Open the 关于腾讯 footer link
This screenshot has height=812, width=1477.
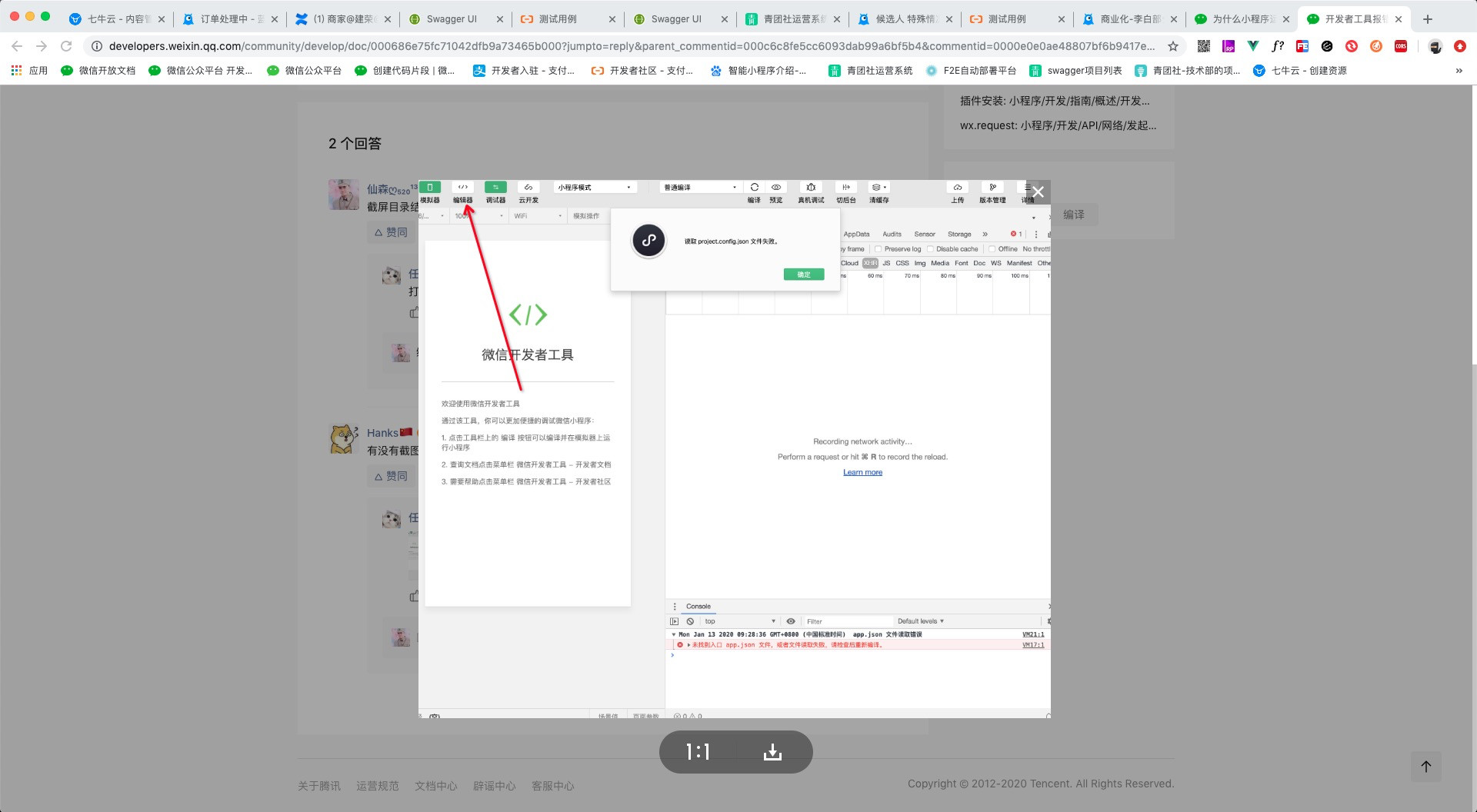(x=319, y=786)
